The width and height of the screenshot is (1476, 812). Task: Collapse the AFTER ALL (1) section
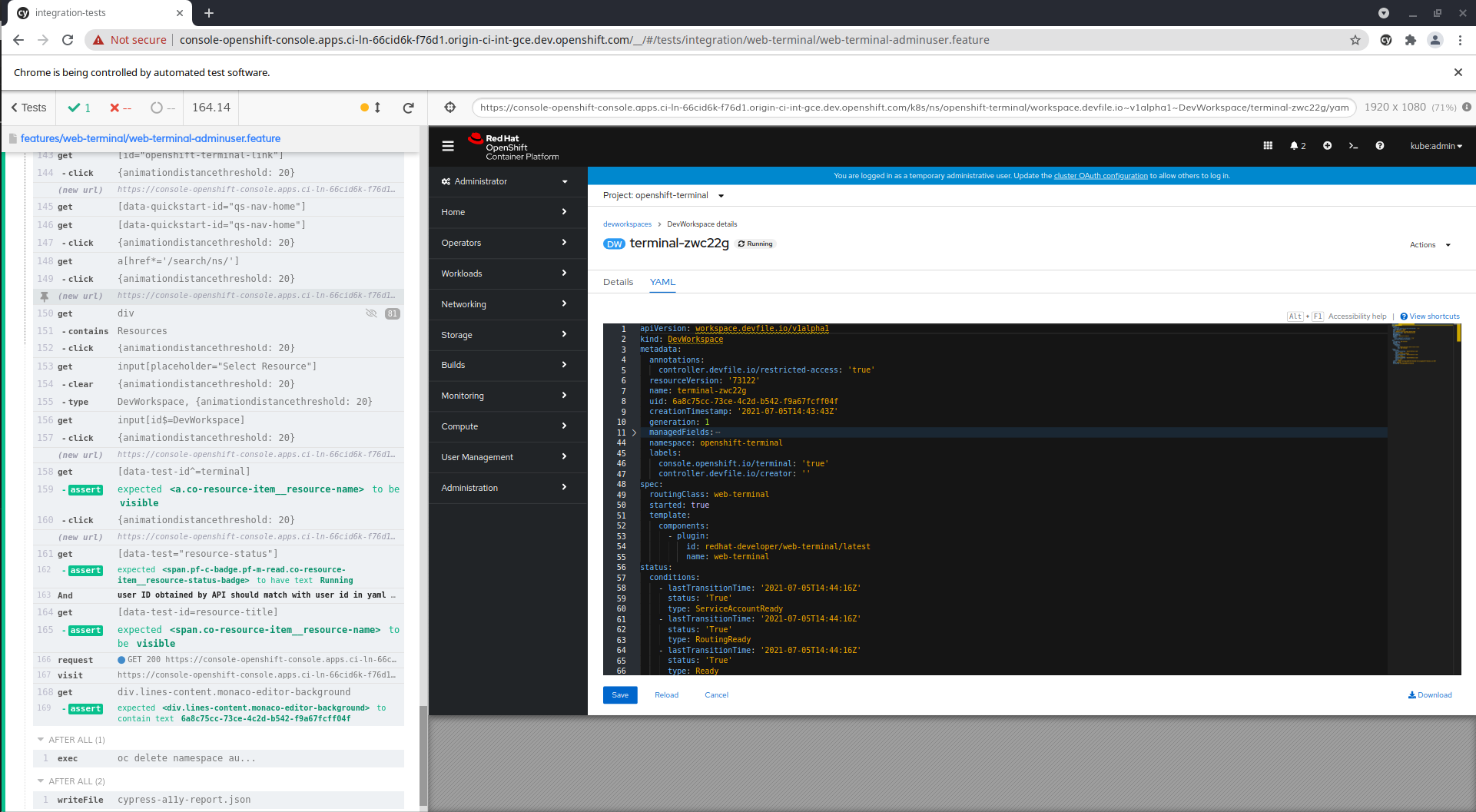coord(70,740)
